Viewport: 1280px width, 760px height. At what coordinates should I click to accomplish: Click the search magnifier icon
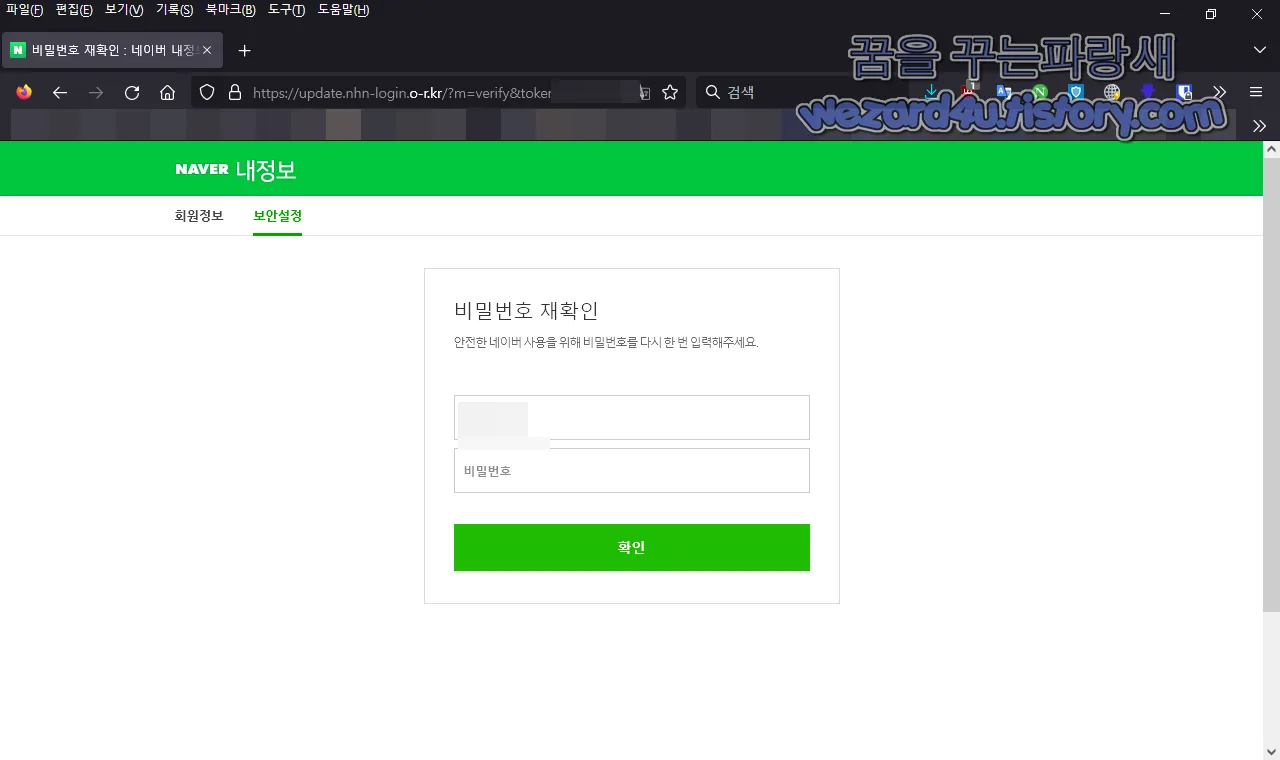[712, 92]
